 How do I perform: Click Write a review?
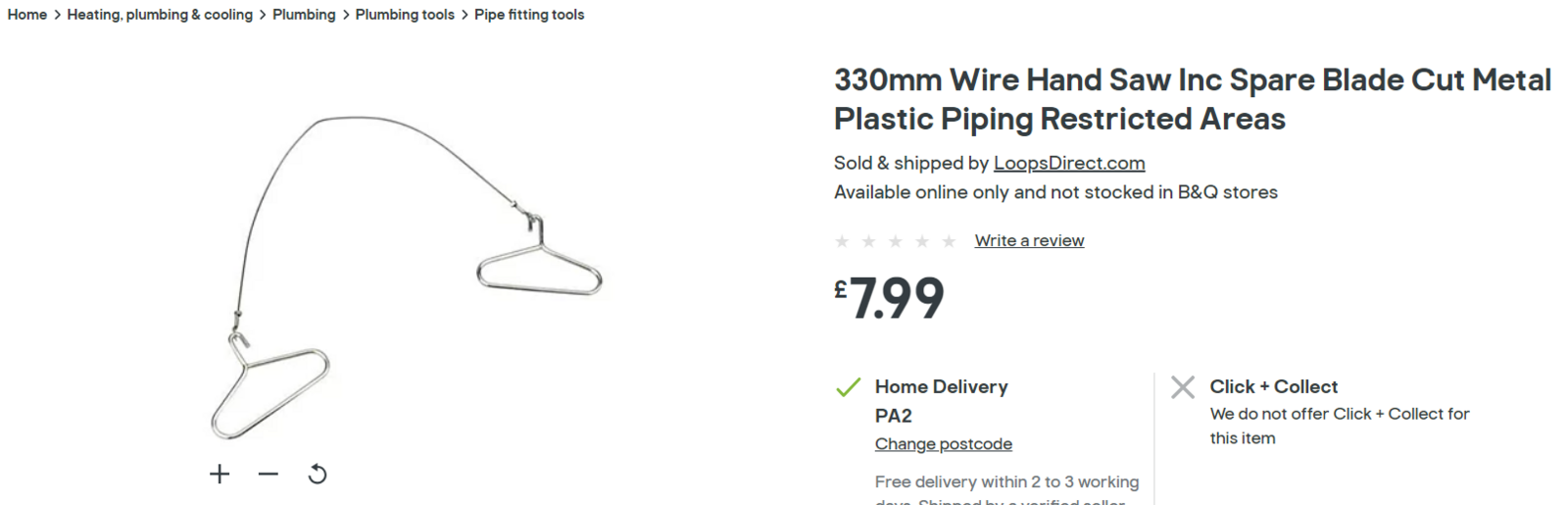click(x=1029, y=241)
